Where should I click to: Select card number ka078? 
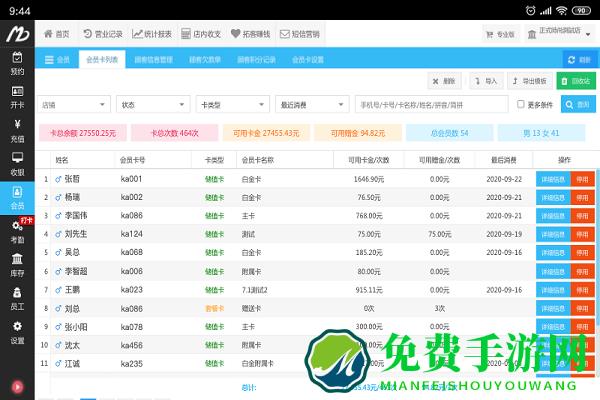[132, 327]
